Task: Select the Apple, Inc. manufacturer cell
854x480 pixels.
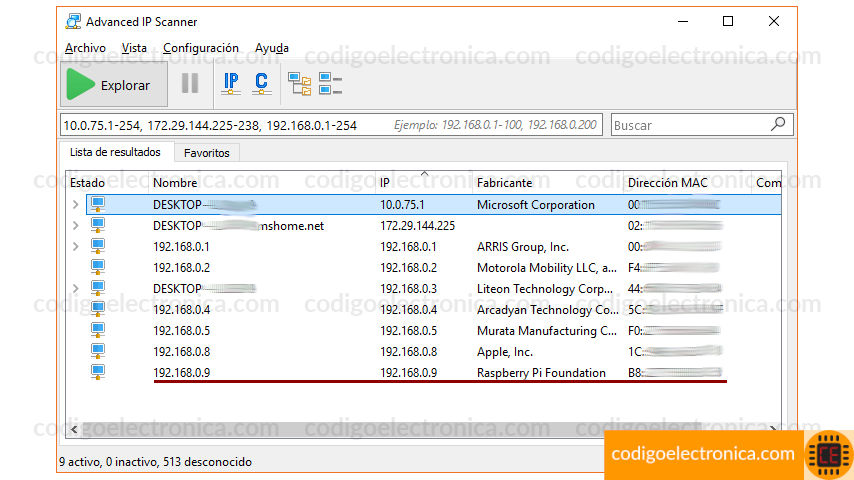Action: [504, 352]
